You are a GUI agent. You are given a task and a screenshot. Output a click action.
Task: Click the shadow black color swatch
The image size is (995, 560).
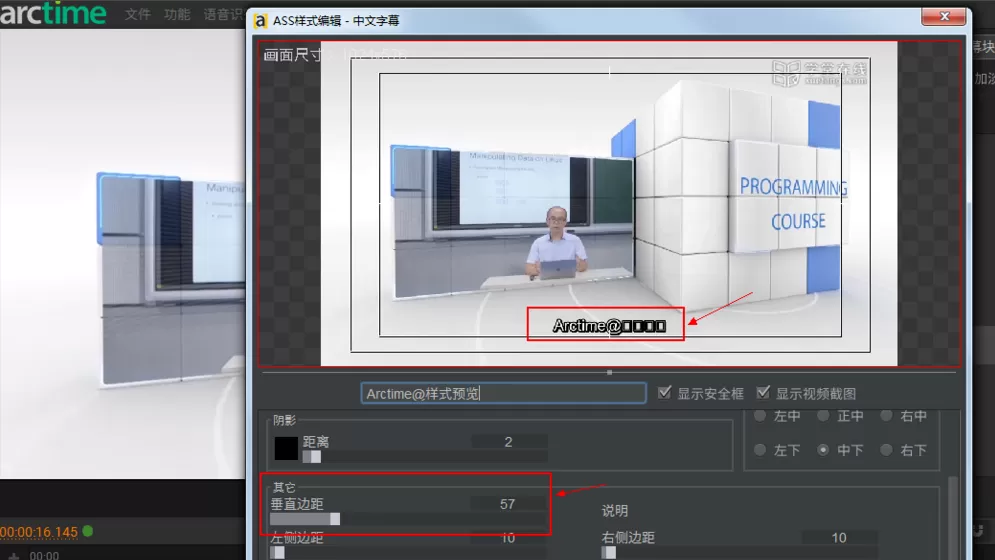(x=286, y=448)
